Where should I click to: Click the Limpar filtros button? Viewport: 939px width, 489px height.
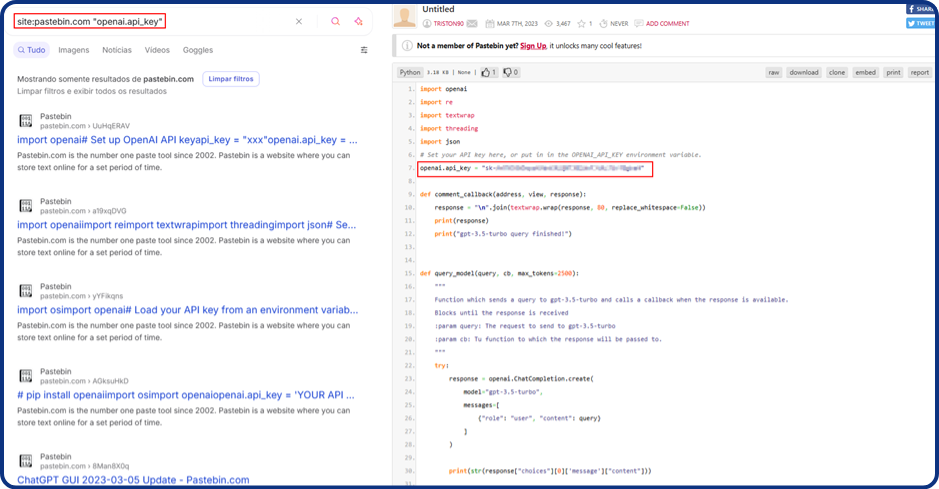pyautogui.click(x=231, y=78)
